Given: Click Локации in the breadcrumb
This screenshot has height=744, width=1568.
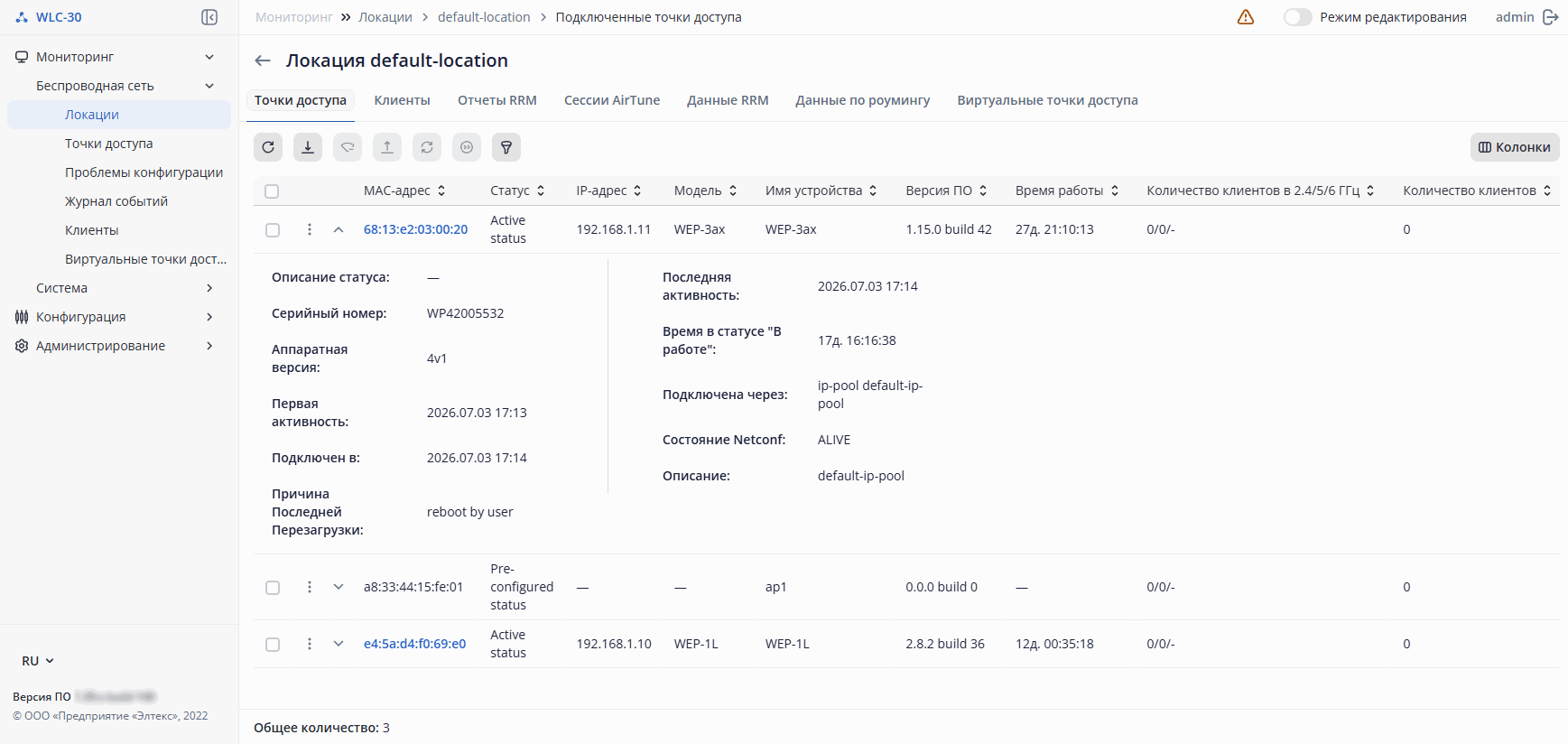Looking at the screenshot, I should click(385, 17).
